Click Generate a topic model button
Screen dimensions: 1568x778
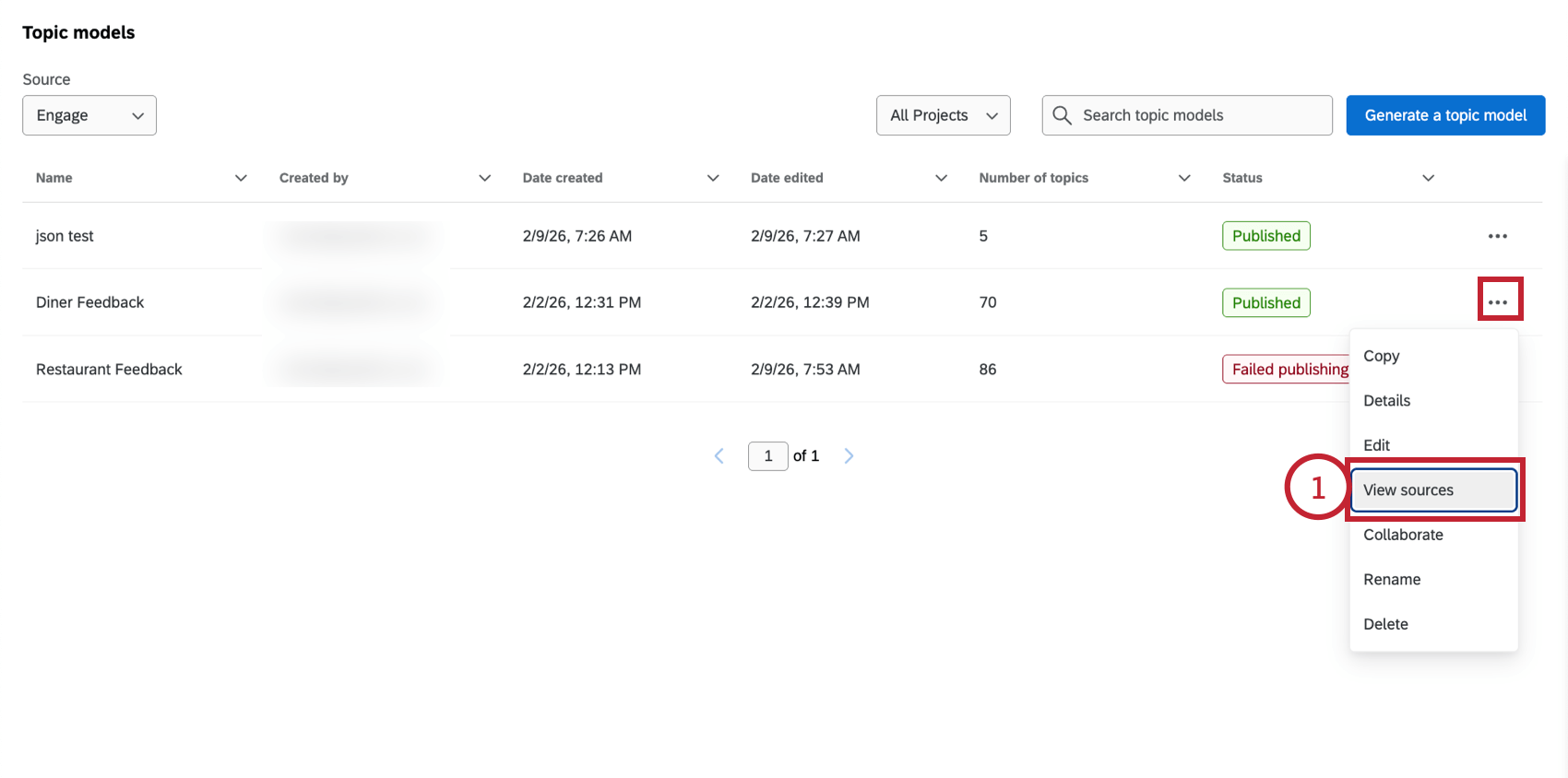(1445, 115)
